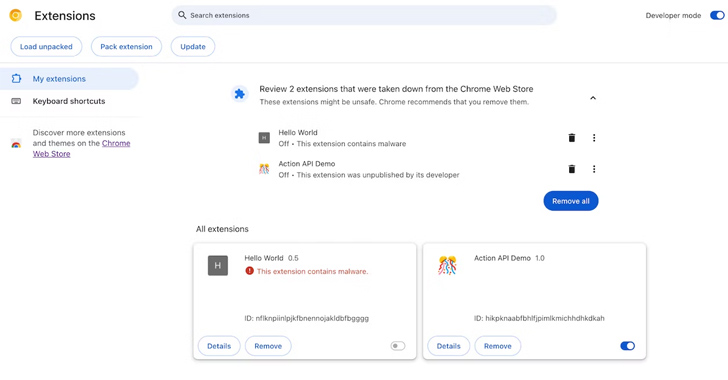This screenshot has width=728, height=380.
Task: Click the Chrome logo beside Extensions title
Action: [16, 15]
